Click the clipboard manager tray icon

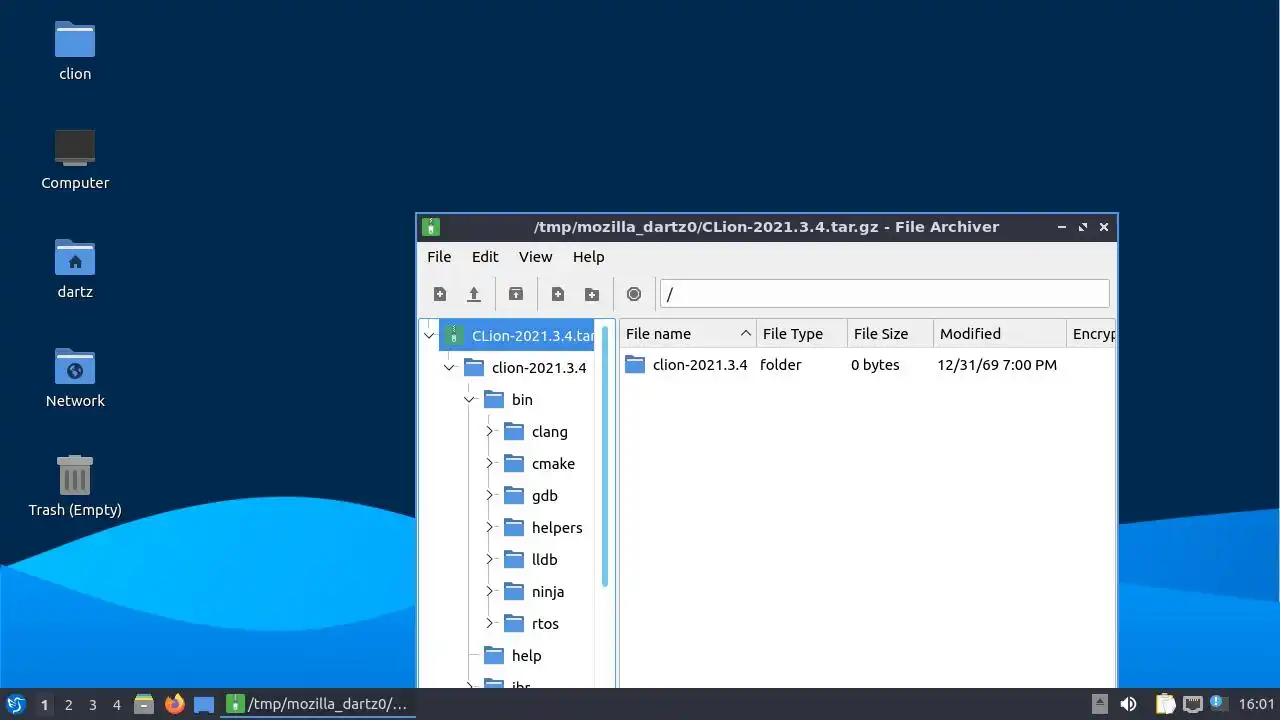pyautogui.click(x=1165, y=704)
